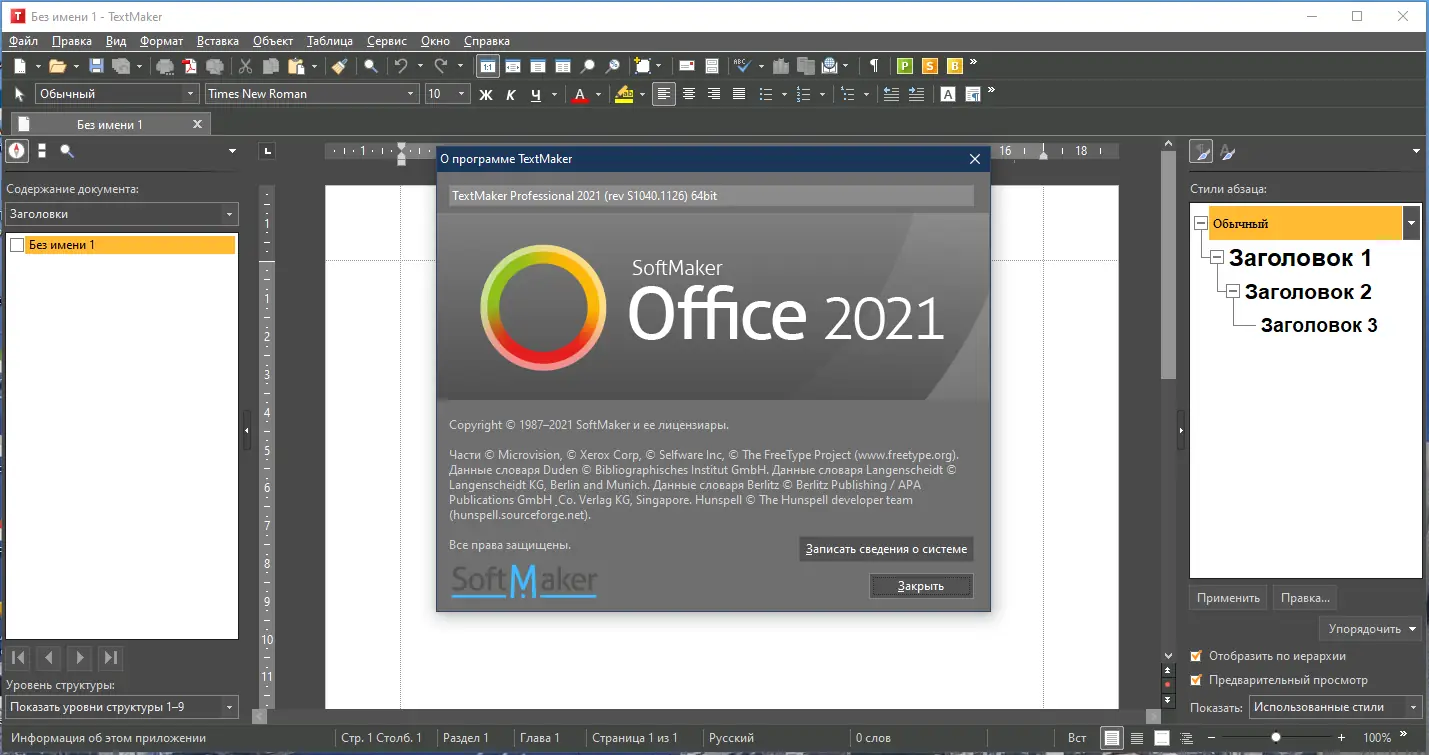Close the 'О программе TextMaker' dialog with X
Screen dimensions: 1429x755
click(x=975, y=159)
